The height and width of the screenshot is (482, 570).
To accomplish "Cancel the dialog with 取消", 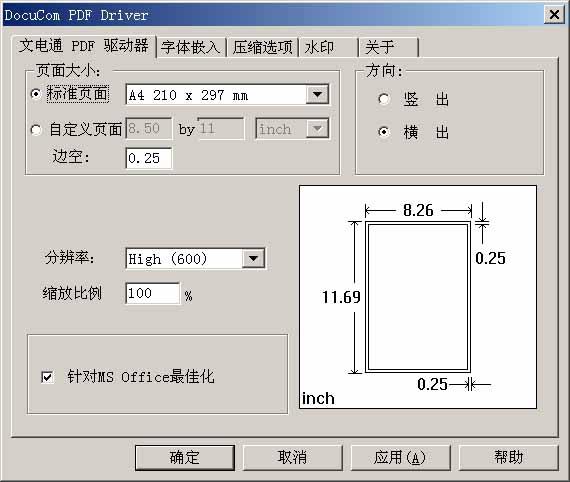I will pos(293,458).
